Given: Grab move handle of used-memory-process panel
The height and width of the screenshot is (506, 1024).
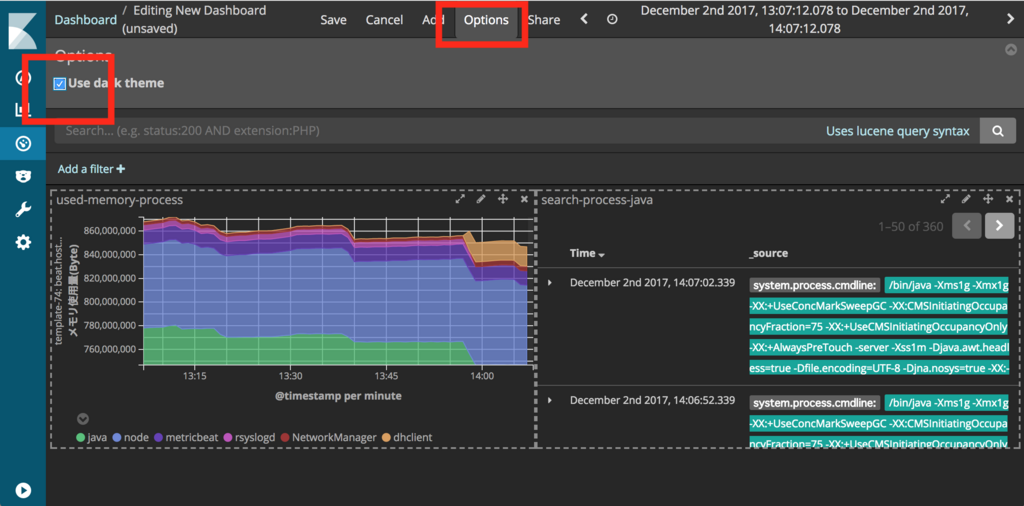Looking at the screenshot, I should pos(503,199).
